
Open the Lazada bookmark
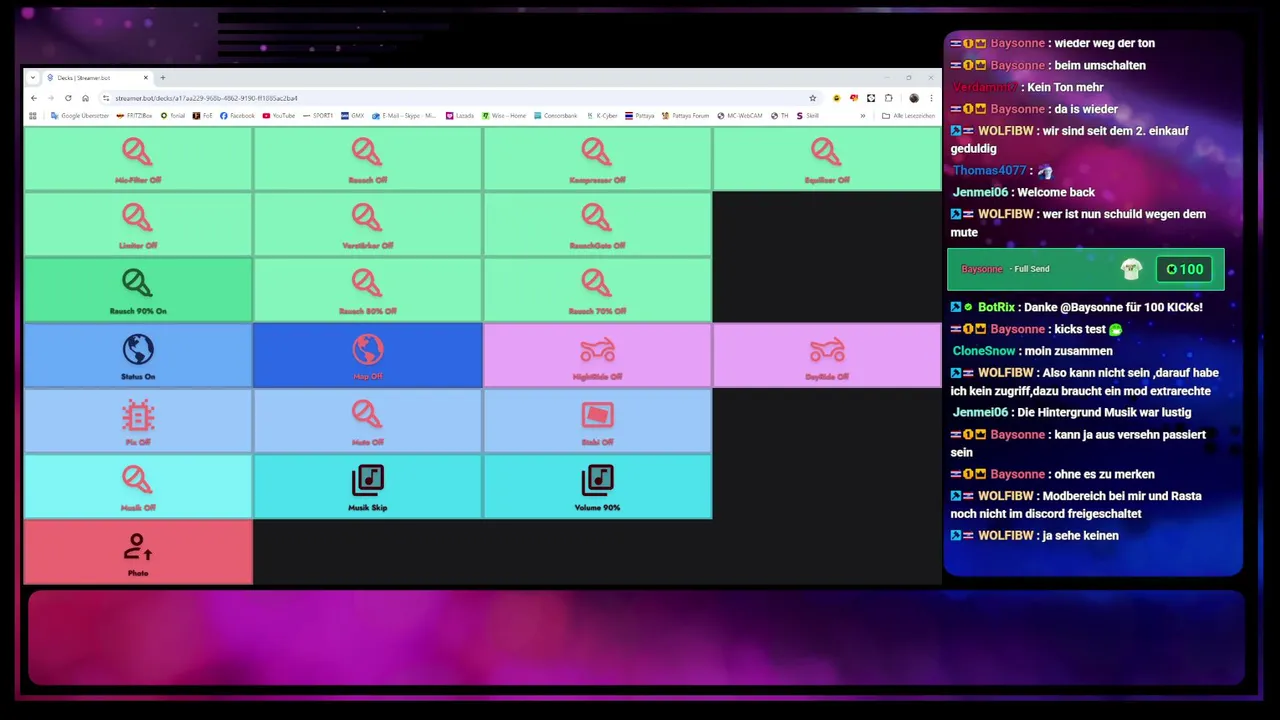coord(460,116)
